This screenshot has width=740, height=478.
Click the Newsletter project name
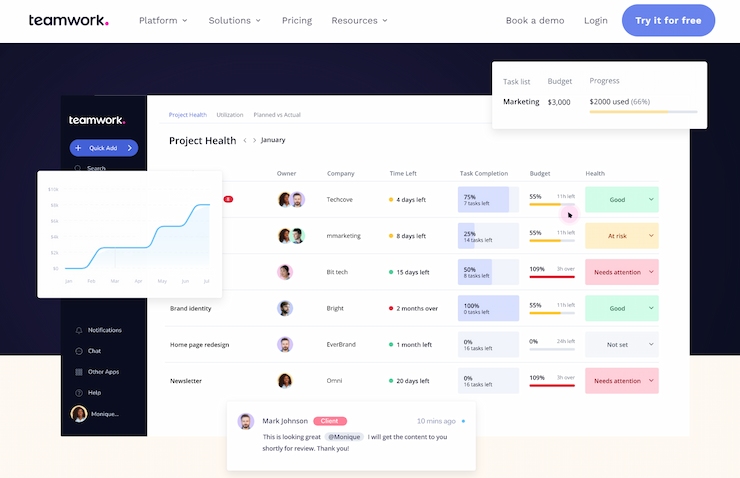tap(186, 381)
